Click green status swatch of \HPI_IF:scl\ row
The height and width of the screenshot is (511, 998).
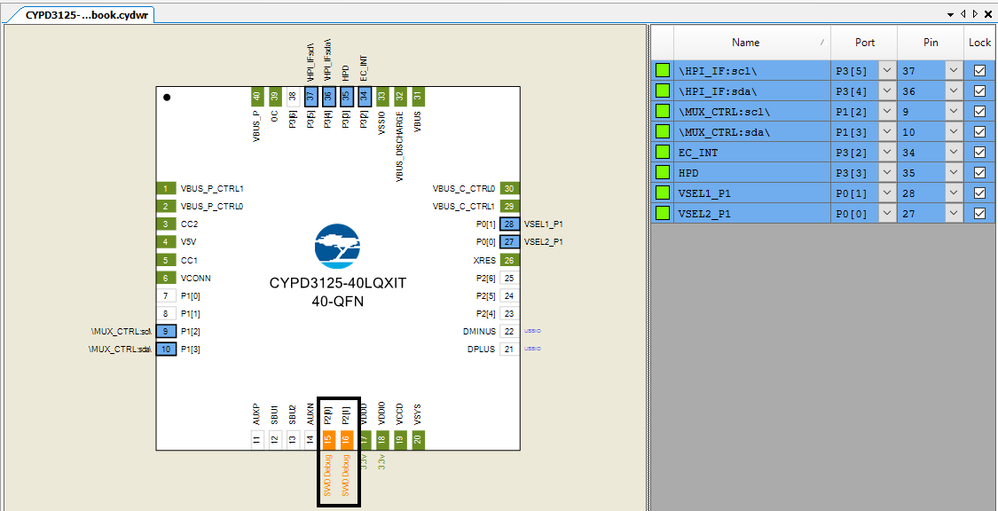pos(663,71)
